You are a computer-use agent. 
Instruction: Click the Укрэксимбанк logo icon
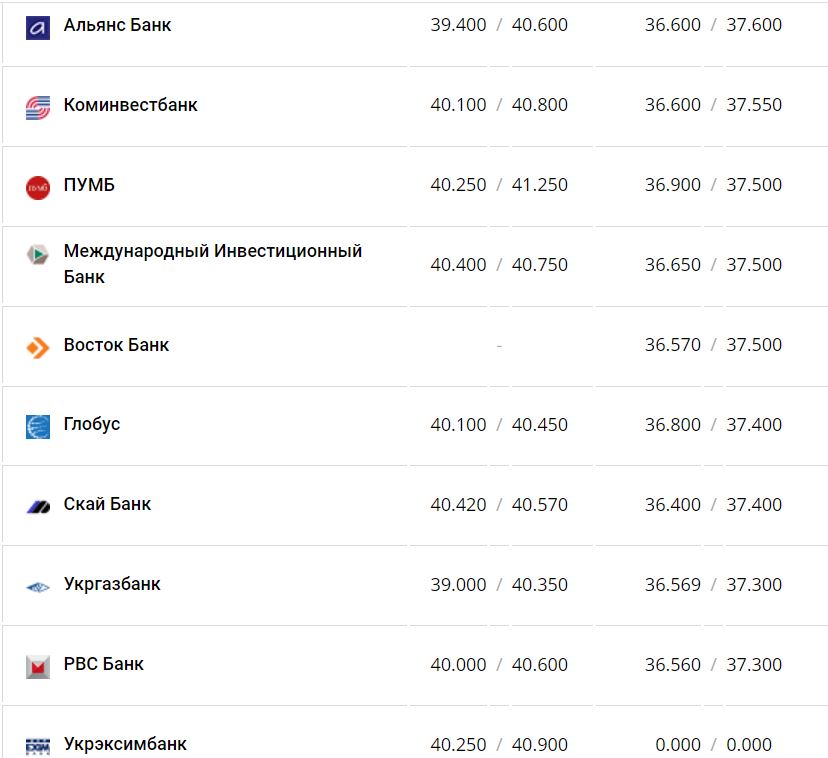click(38, 745)
